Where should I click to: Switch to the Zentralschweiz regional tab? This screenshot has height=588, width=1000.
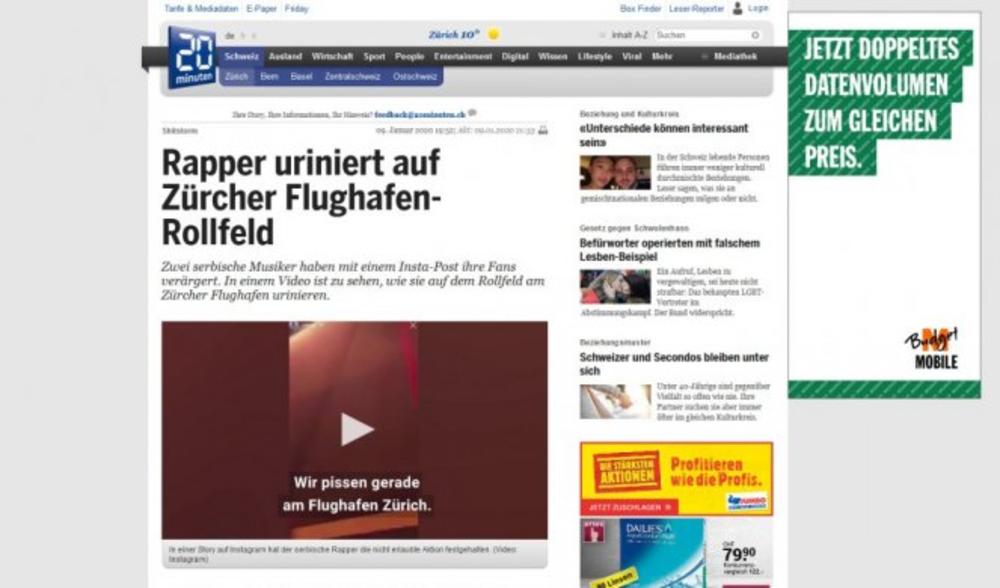pyautogui.click(x=352, y=76)
